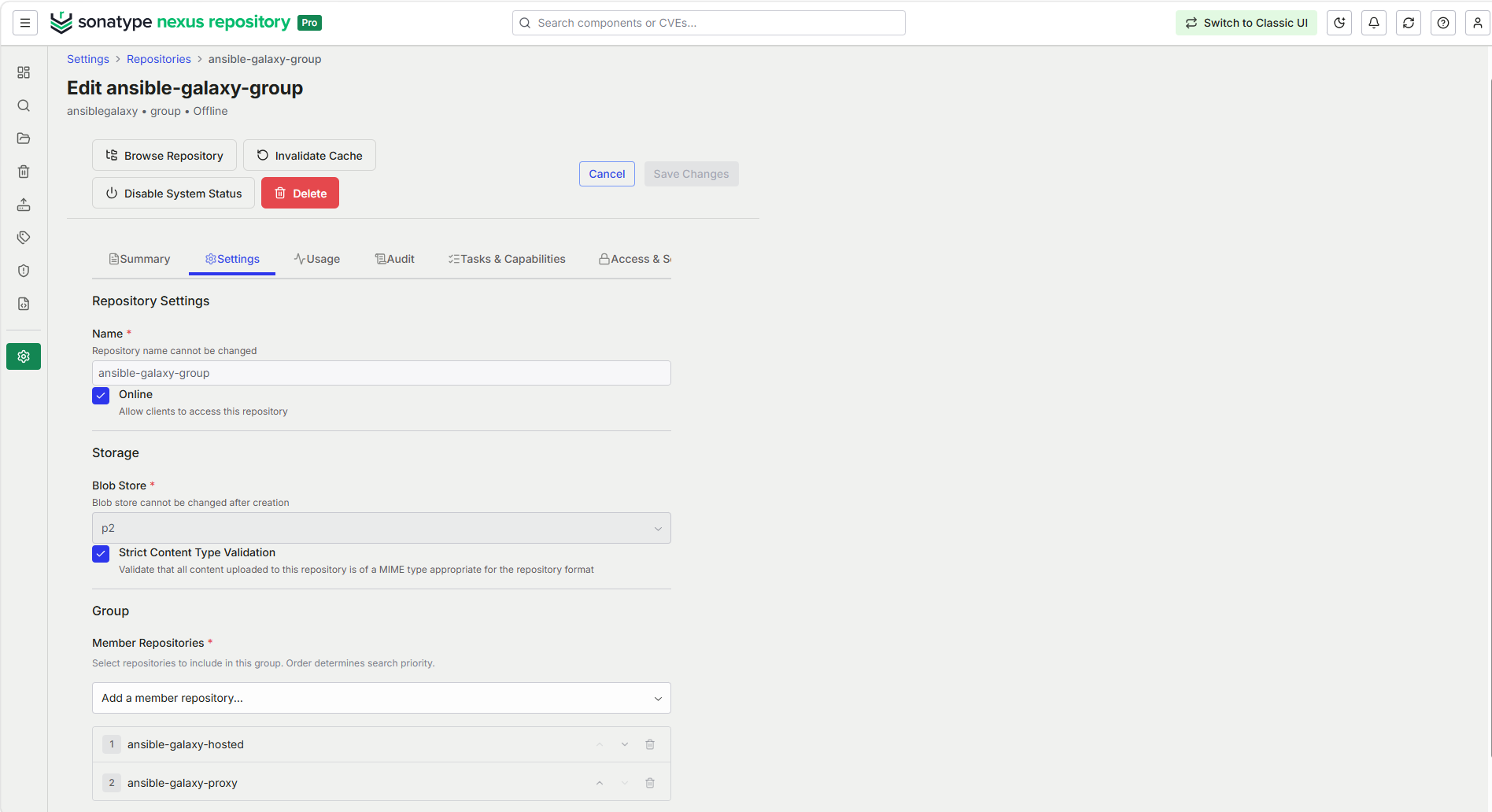Open the user account icon
This screenshot has width=1492, height=812.
[1478, 23]
